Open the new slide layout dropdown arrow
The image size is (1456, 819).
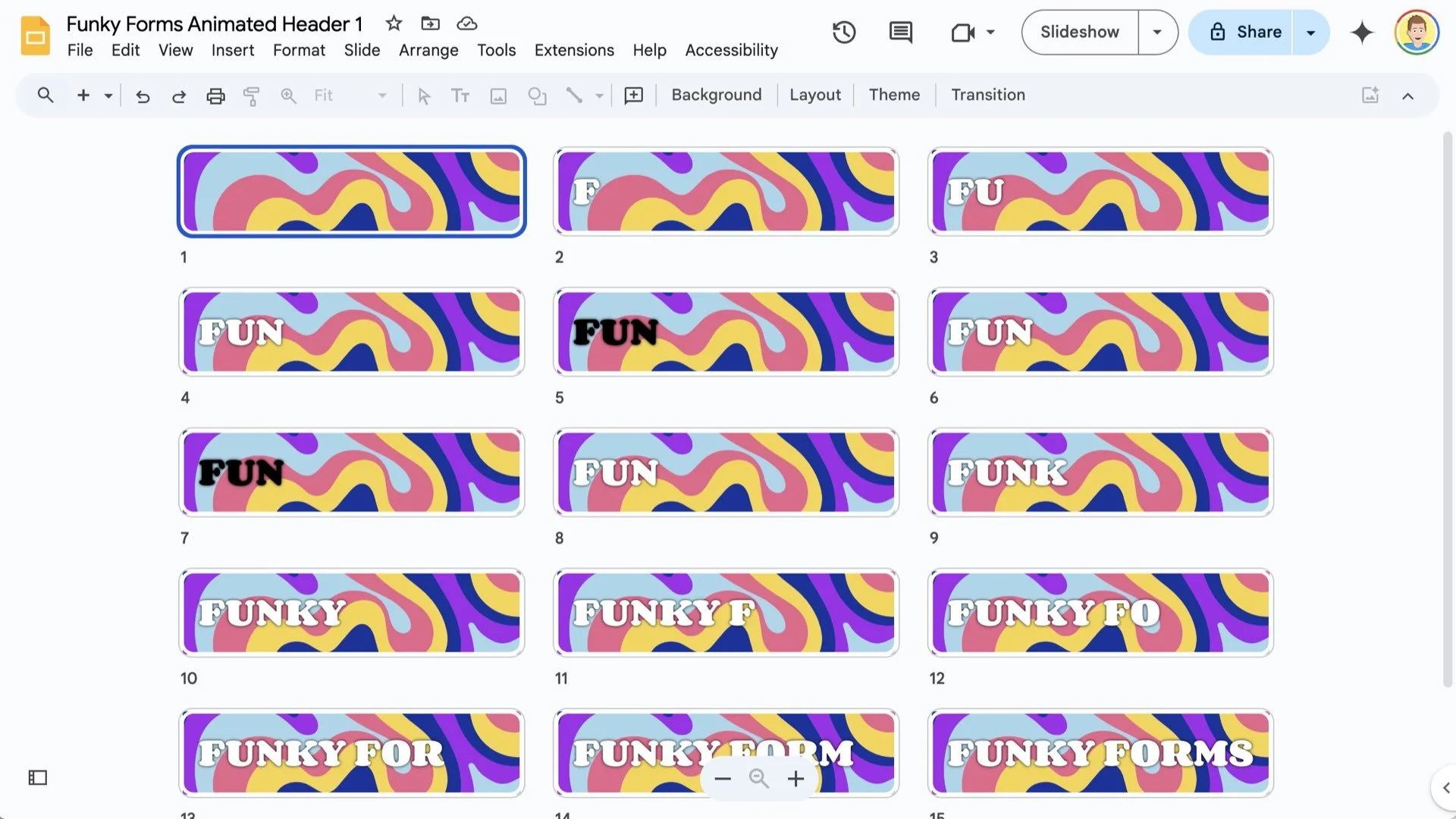108,96
